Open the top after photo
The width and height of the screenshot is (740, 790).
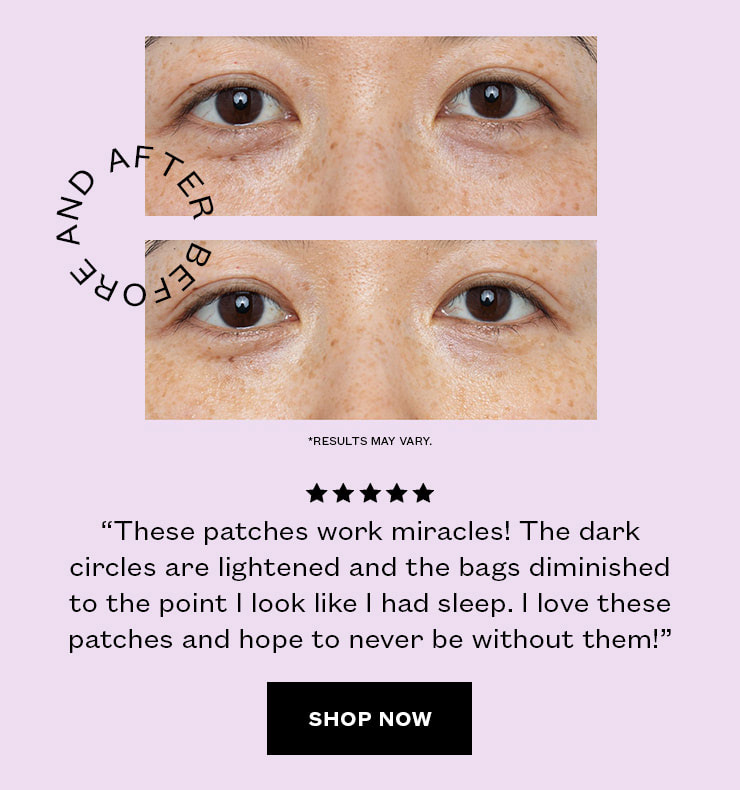371,126
